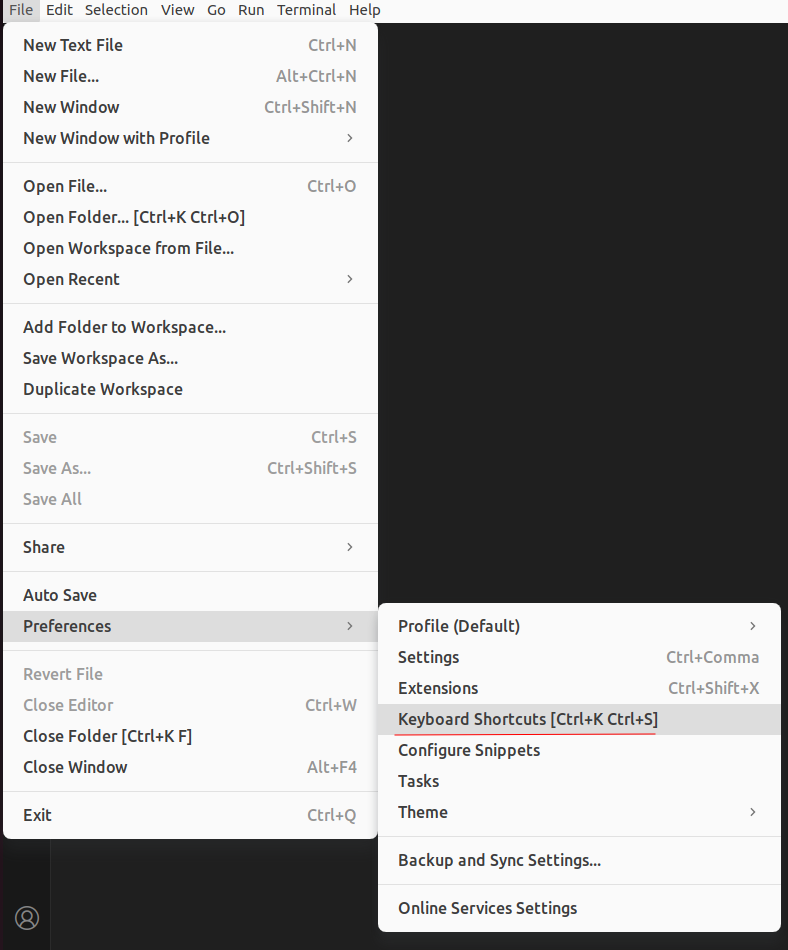Open the Help menu
788x950 pixels.
click(364, 10)
